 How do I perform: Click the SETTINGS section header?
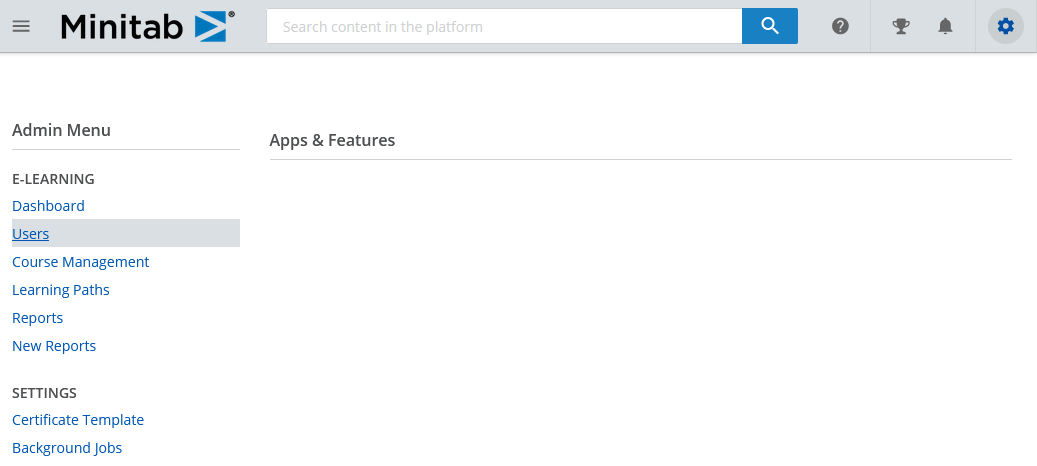[x=44, y=393]
